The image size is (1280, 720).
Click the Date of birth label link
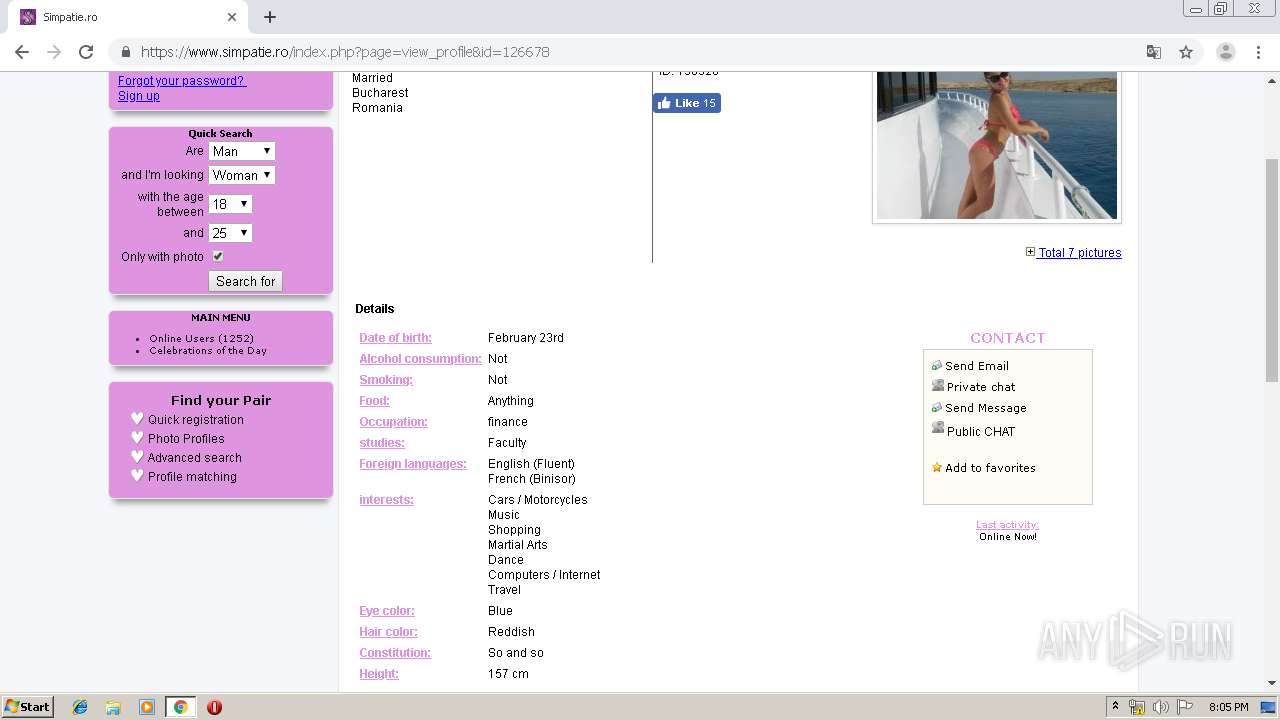point(396,338)
